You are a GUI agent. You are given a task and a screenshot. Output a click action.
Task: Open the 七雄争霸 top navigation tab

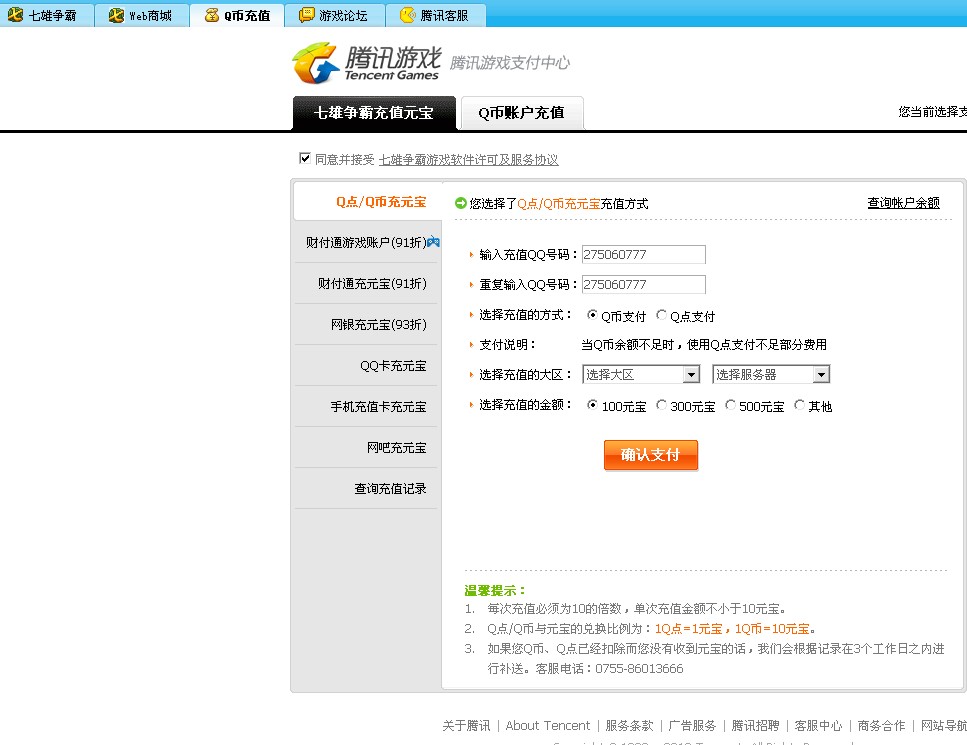47,15
